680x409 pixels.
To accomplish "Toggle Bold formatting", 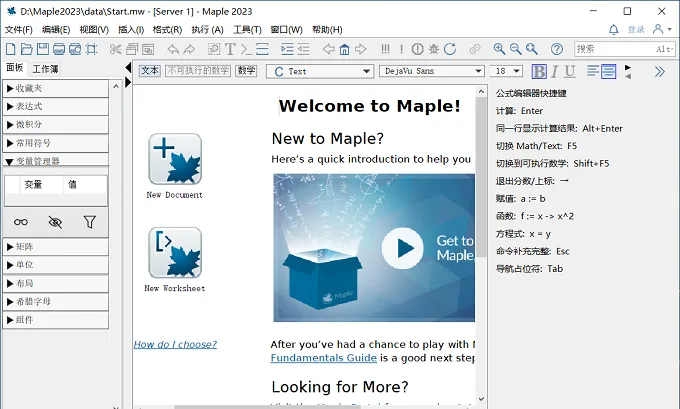I will click(539, 71).
